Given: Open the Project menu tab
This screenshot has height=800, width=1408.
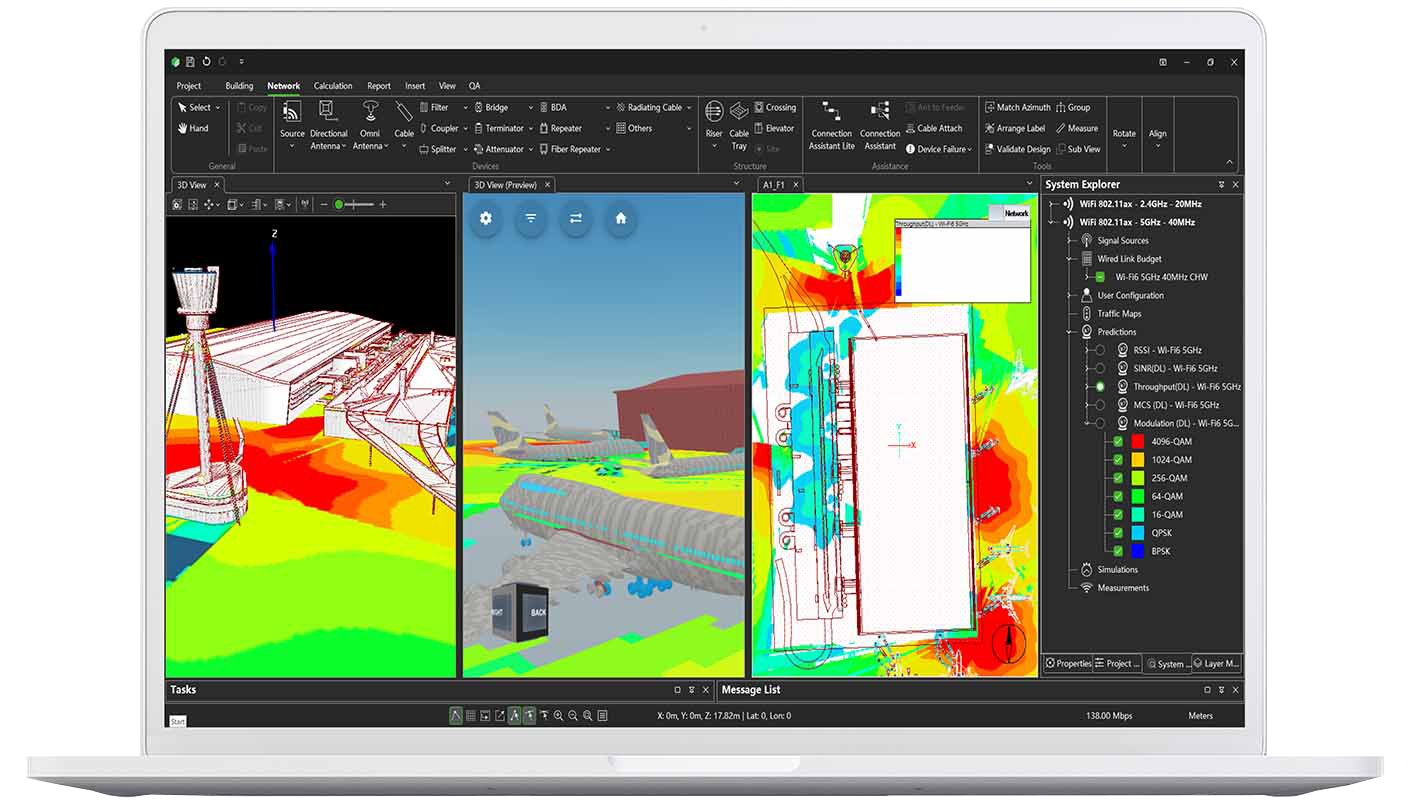Looking at the screenshot, I should [188, 86].
